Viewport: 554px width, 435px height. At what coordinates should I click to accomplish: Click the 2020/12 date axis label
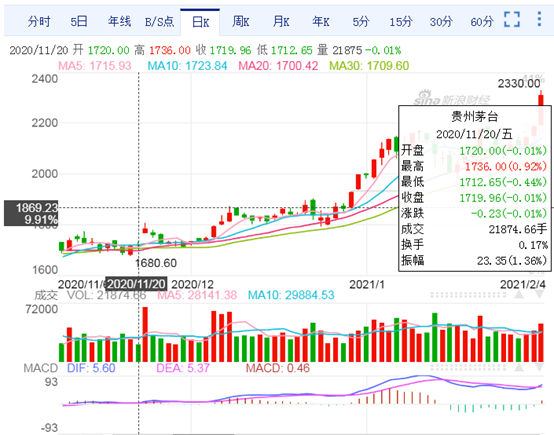[193, 284]
